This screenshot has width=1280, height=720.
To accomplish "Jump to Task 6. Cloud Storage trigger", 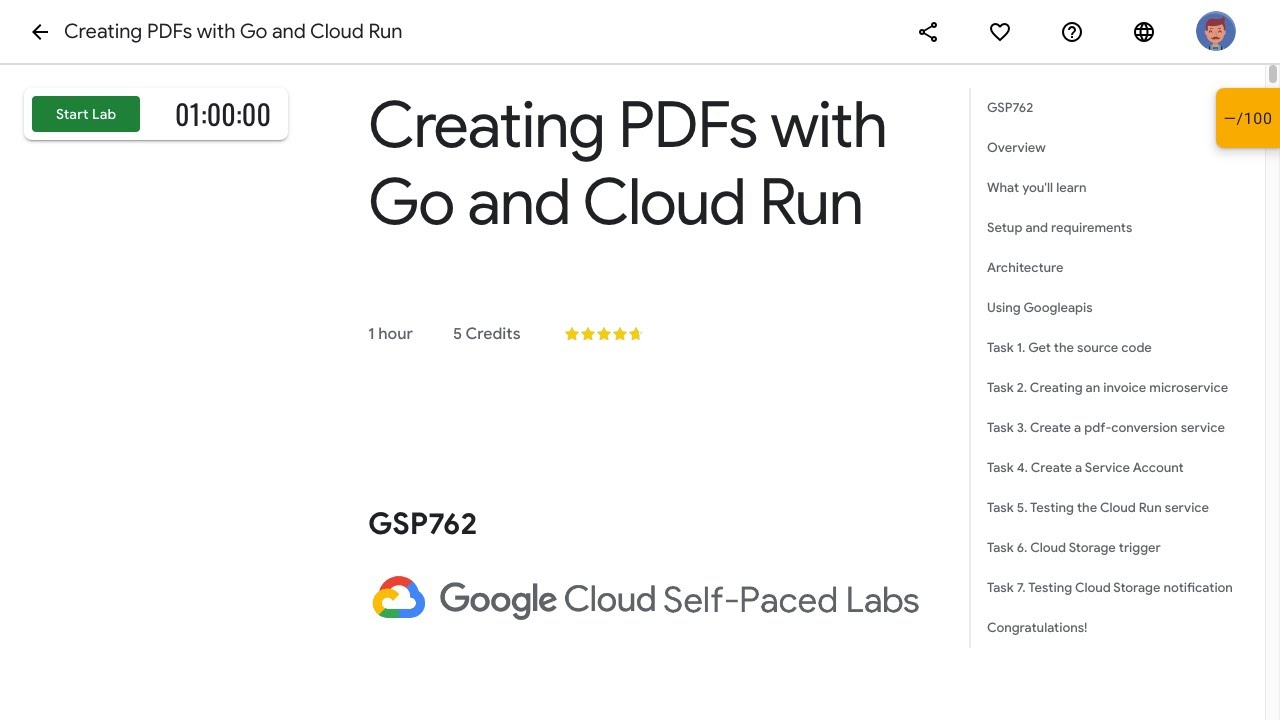I will point(1073,547).
